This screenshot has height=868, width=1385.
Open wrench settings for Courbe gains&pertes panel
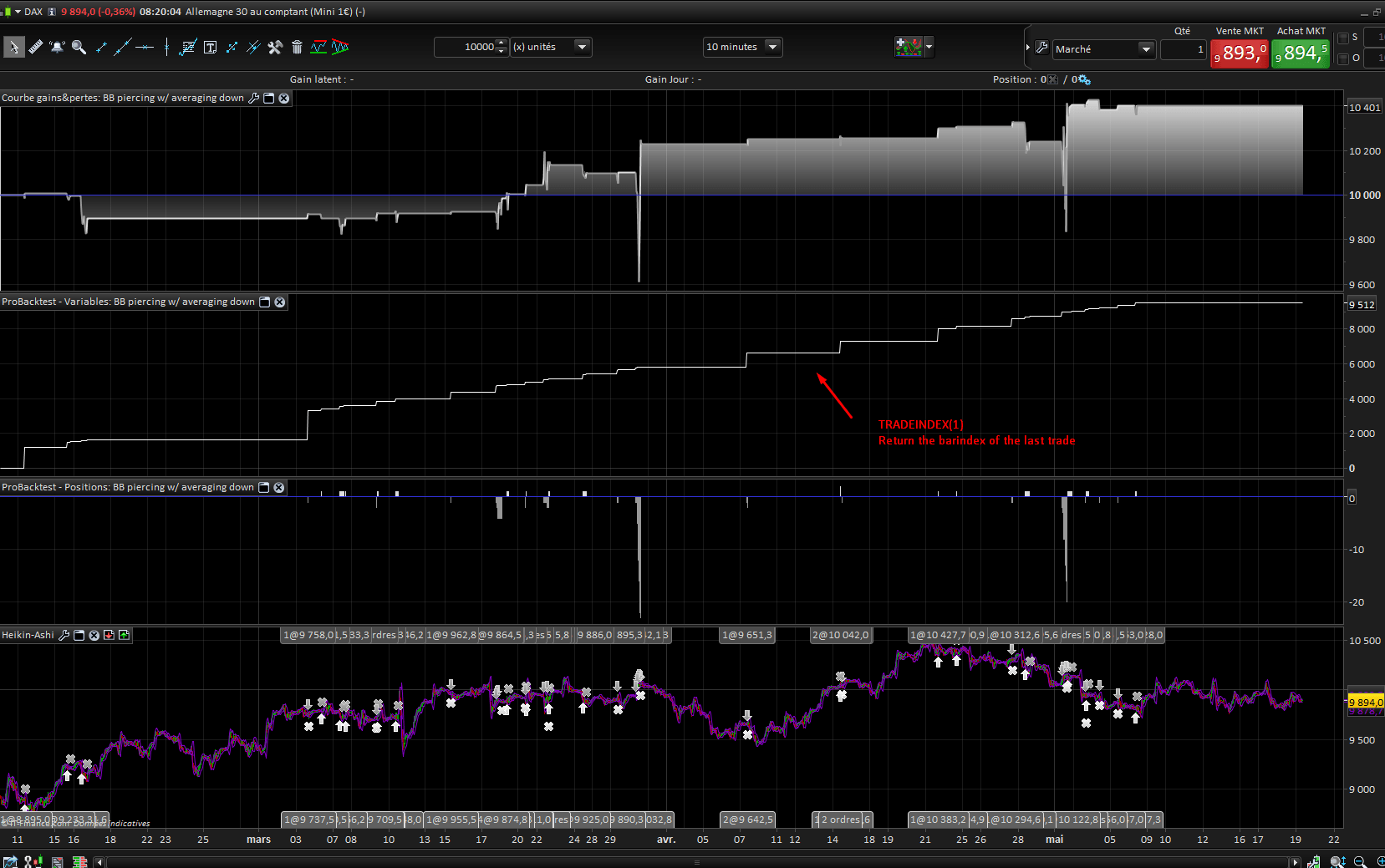pyautogui.click(x=254, y=98)
